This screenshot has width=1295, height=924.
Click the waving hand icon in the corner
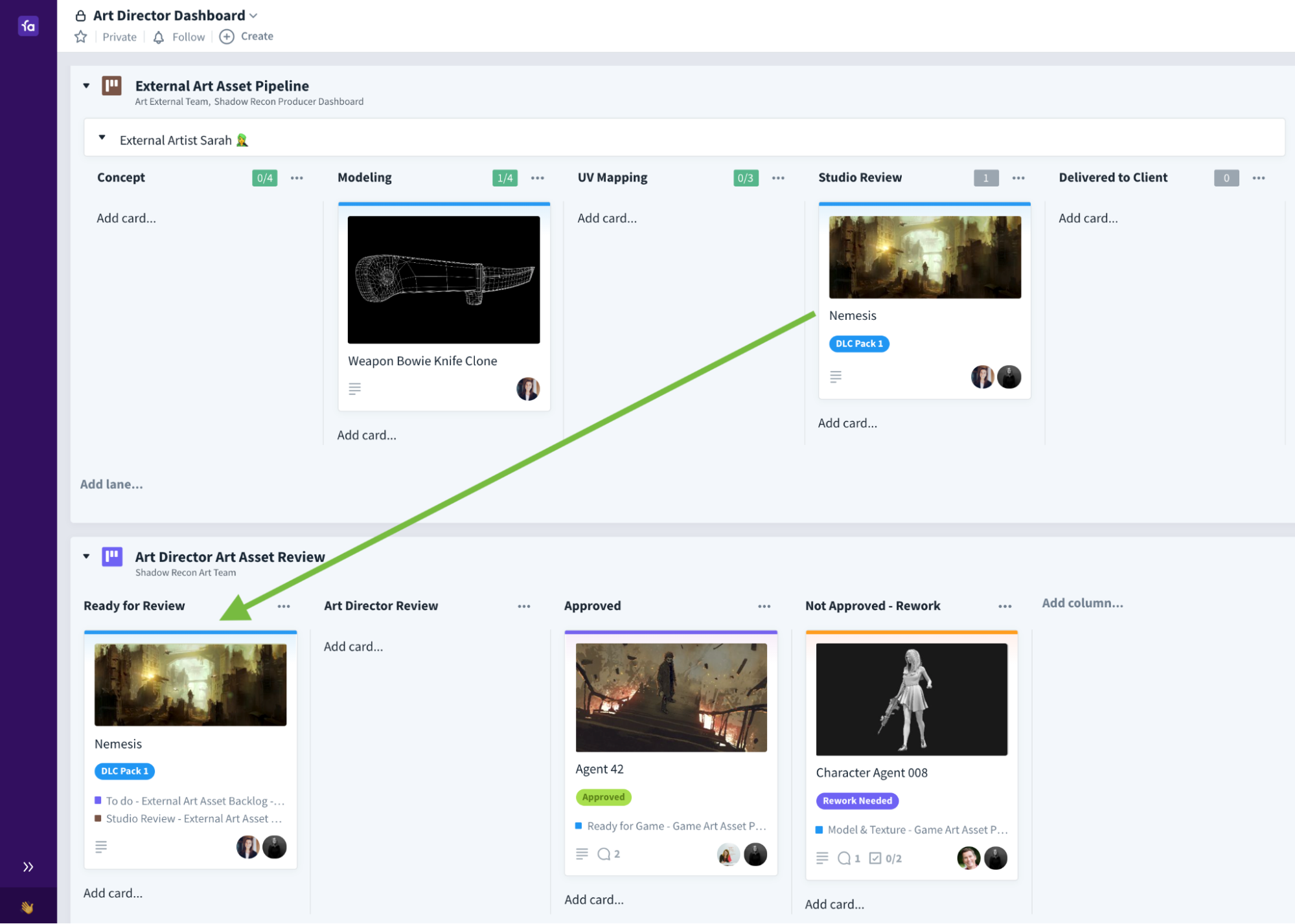28,907
